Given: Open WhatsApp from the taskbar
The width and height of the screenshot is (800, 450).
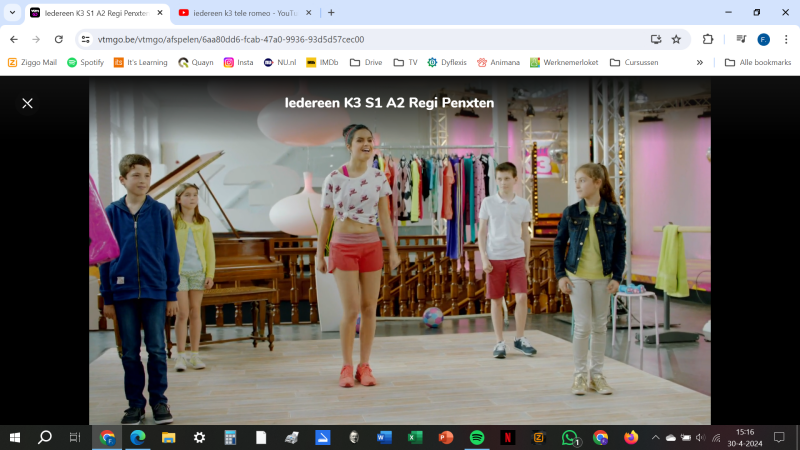Looking at the screenshot, I should point(570,437).
